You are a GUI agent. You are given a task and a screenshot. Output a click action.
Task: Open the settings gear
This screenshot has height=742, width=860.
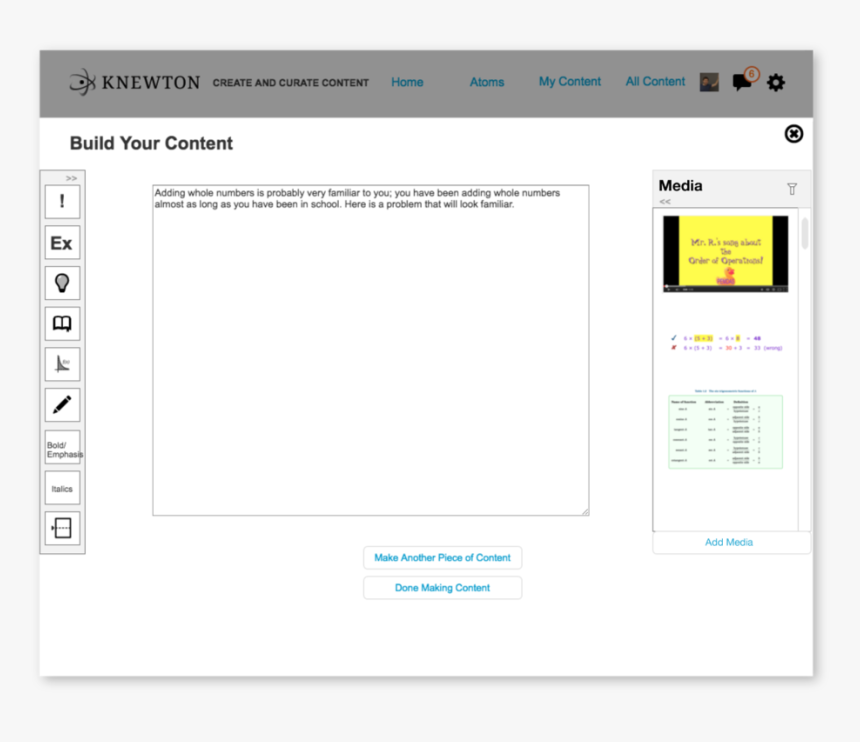coord(776,83)
